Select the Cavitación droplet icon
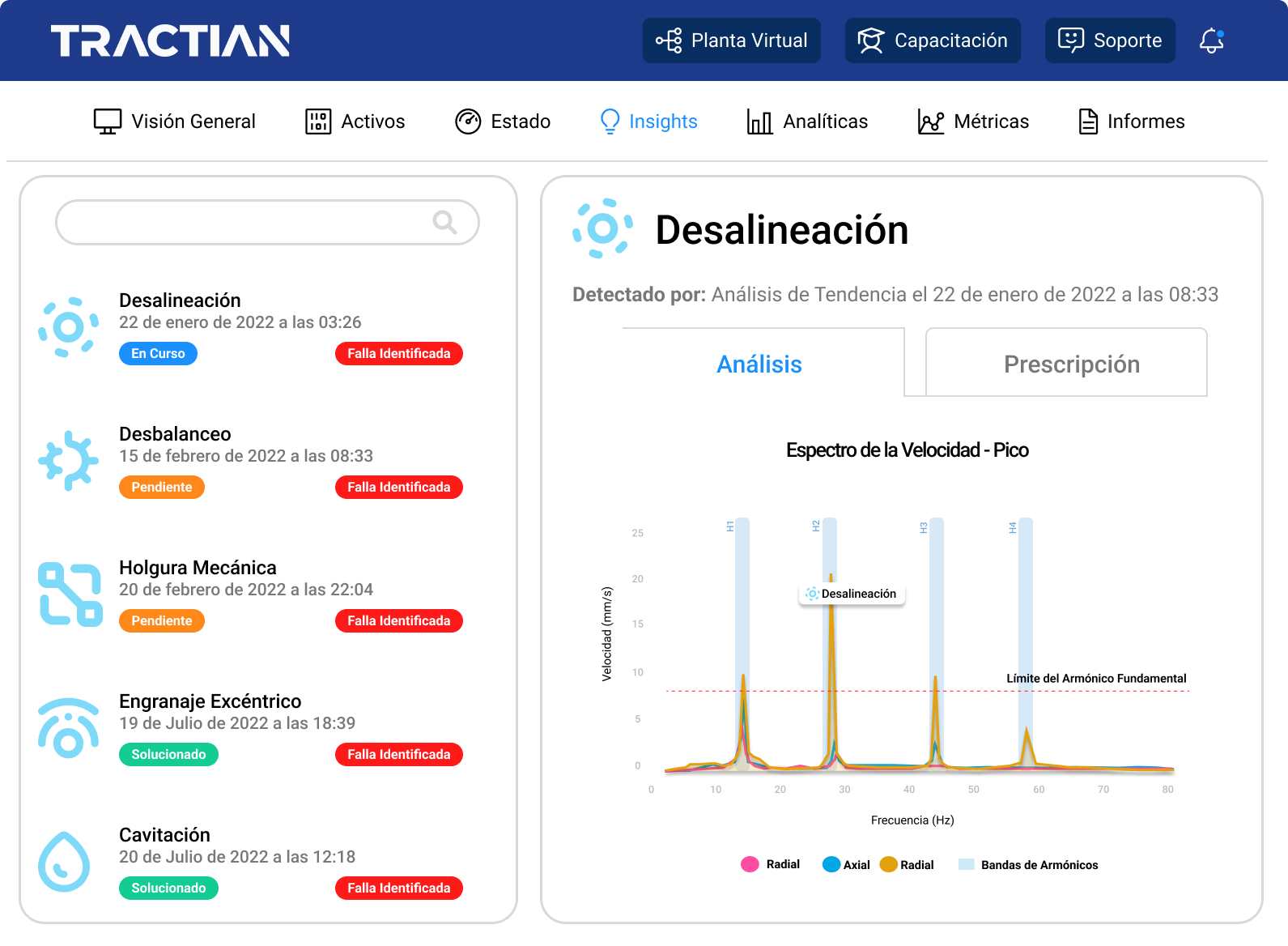 [x=64, y=862]
